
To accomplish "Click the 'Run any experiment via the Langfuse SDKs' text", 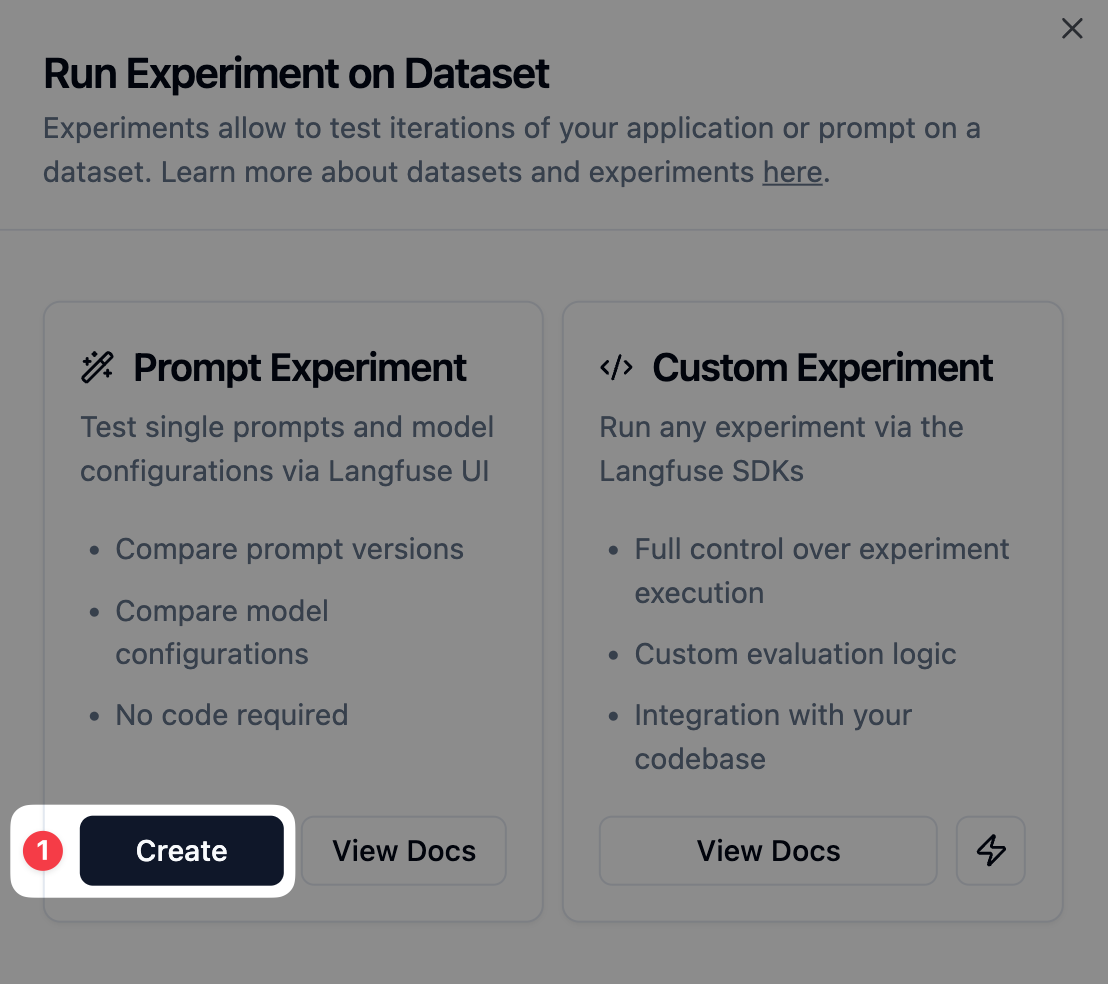I will [x=781, y=448].
